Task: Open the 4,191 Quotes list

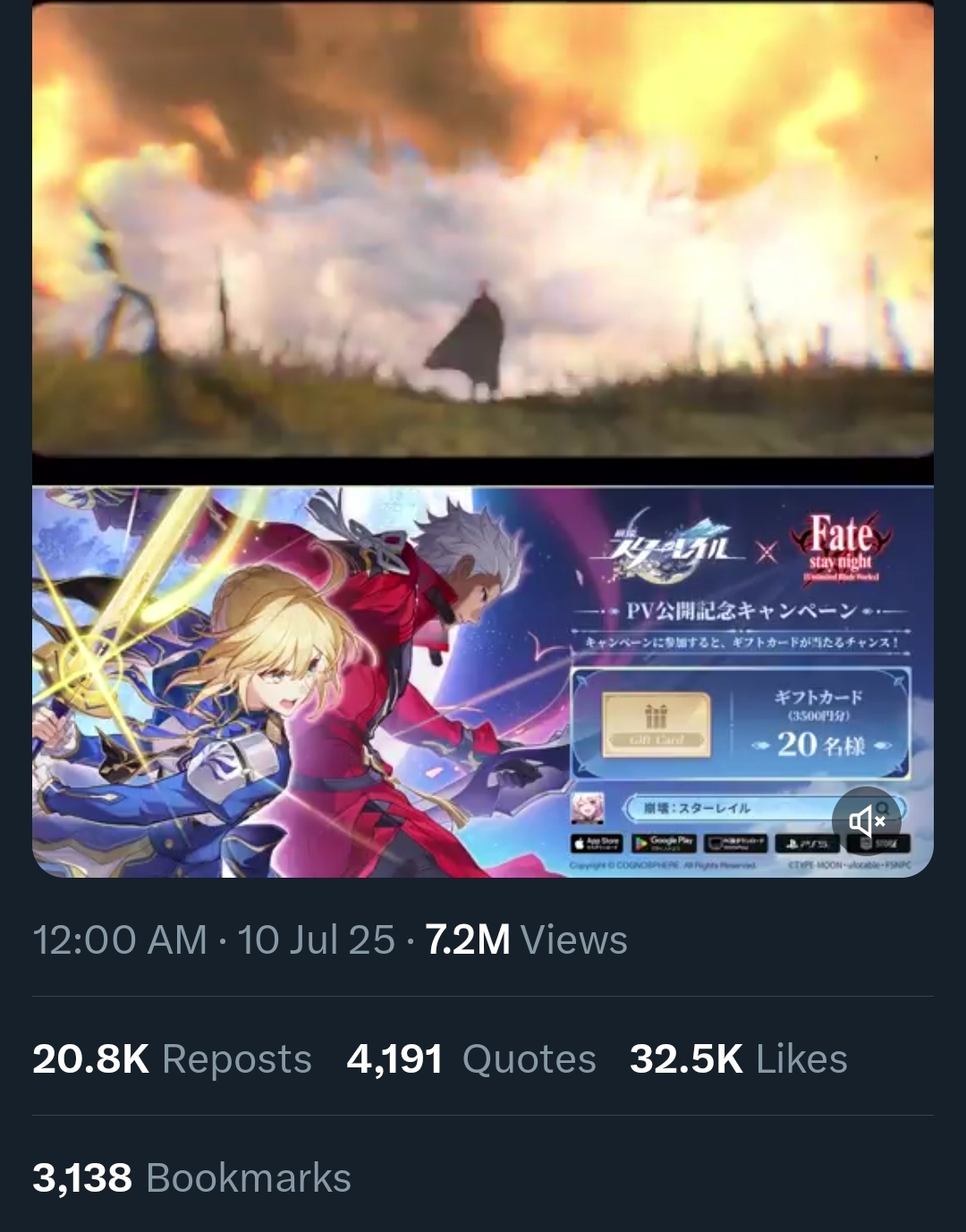Action: click(x=471, y=1059)
